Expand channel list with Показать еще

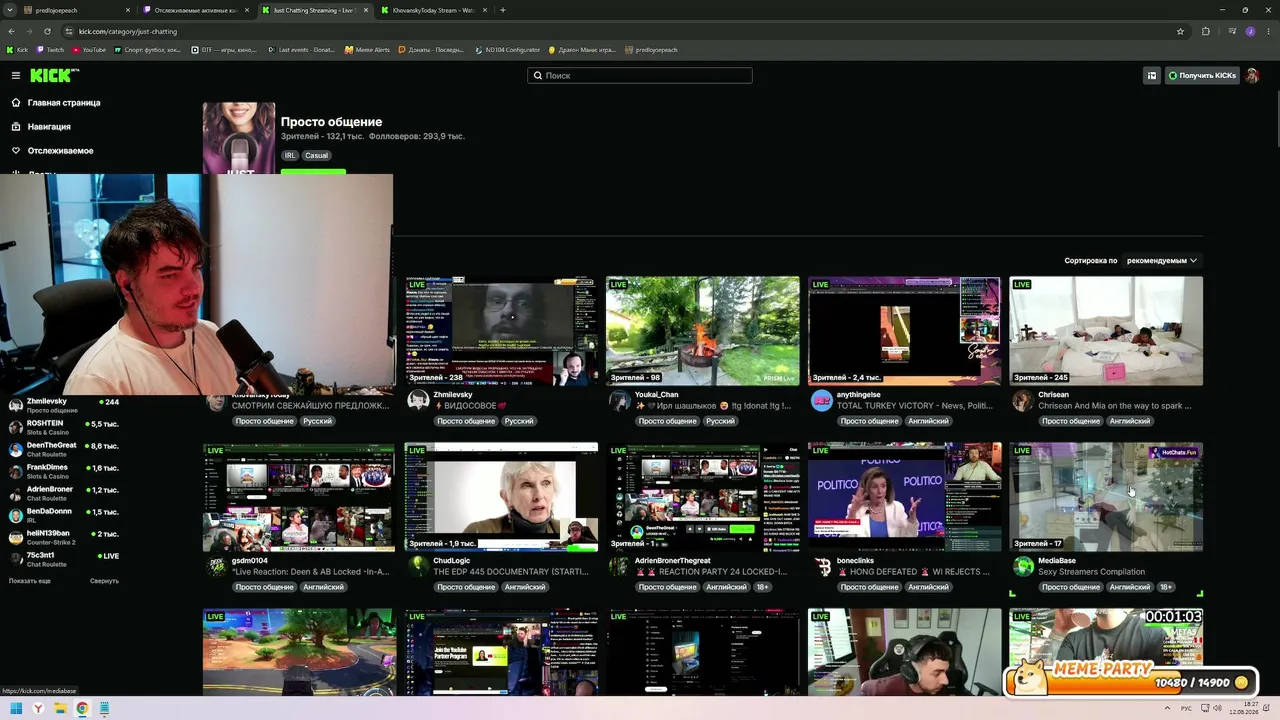click(x=30, y=581)
